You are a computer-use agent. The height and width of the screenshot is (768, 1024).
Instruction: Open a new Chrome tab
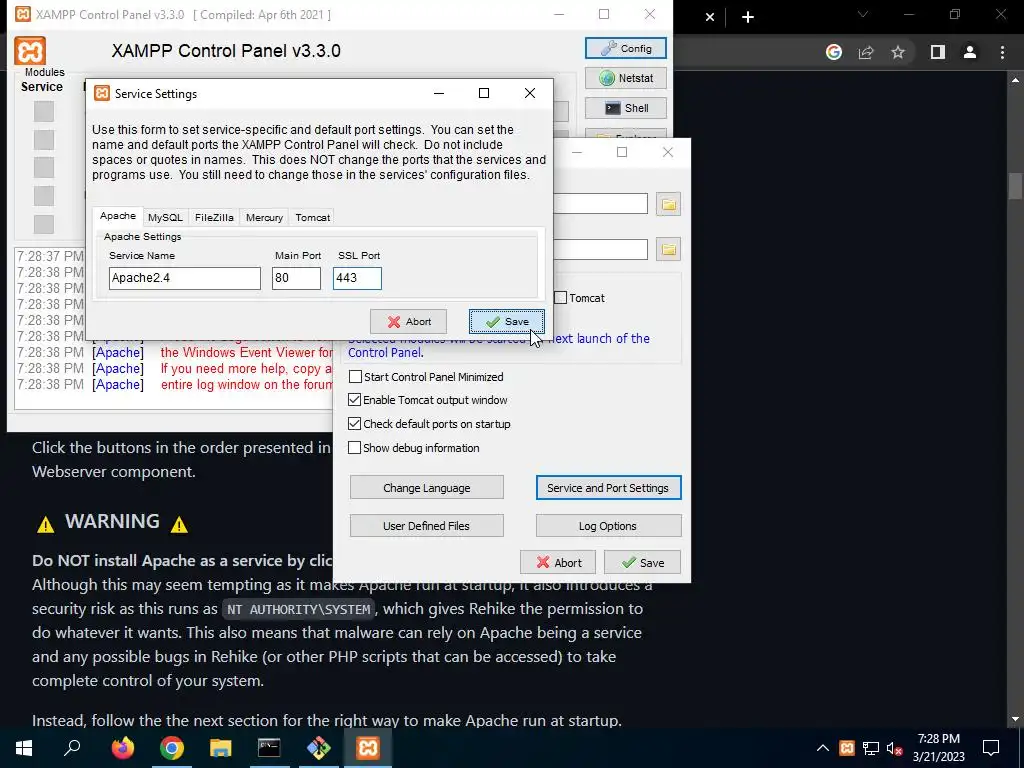click(748, 17)
